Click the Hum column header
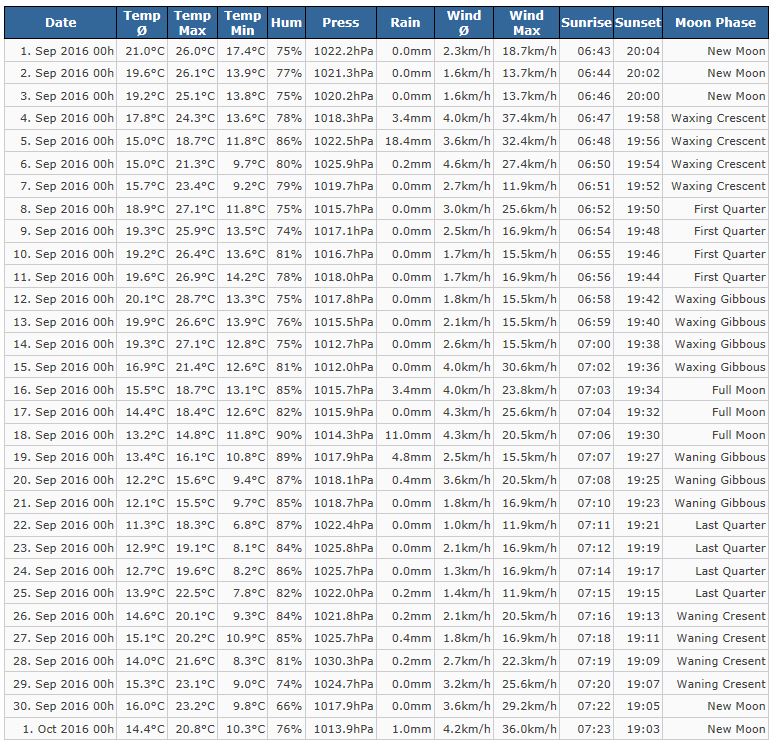Viewport: 777px width, 747px height. click(286, 23)
